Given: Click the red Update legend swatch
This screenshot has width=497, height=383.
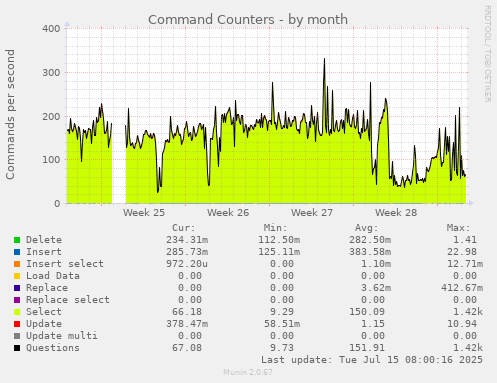Looking at the screenshot, I should pos(17,324).
